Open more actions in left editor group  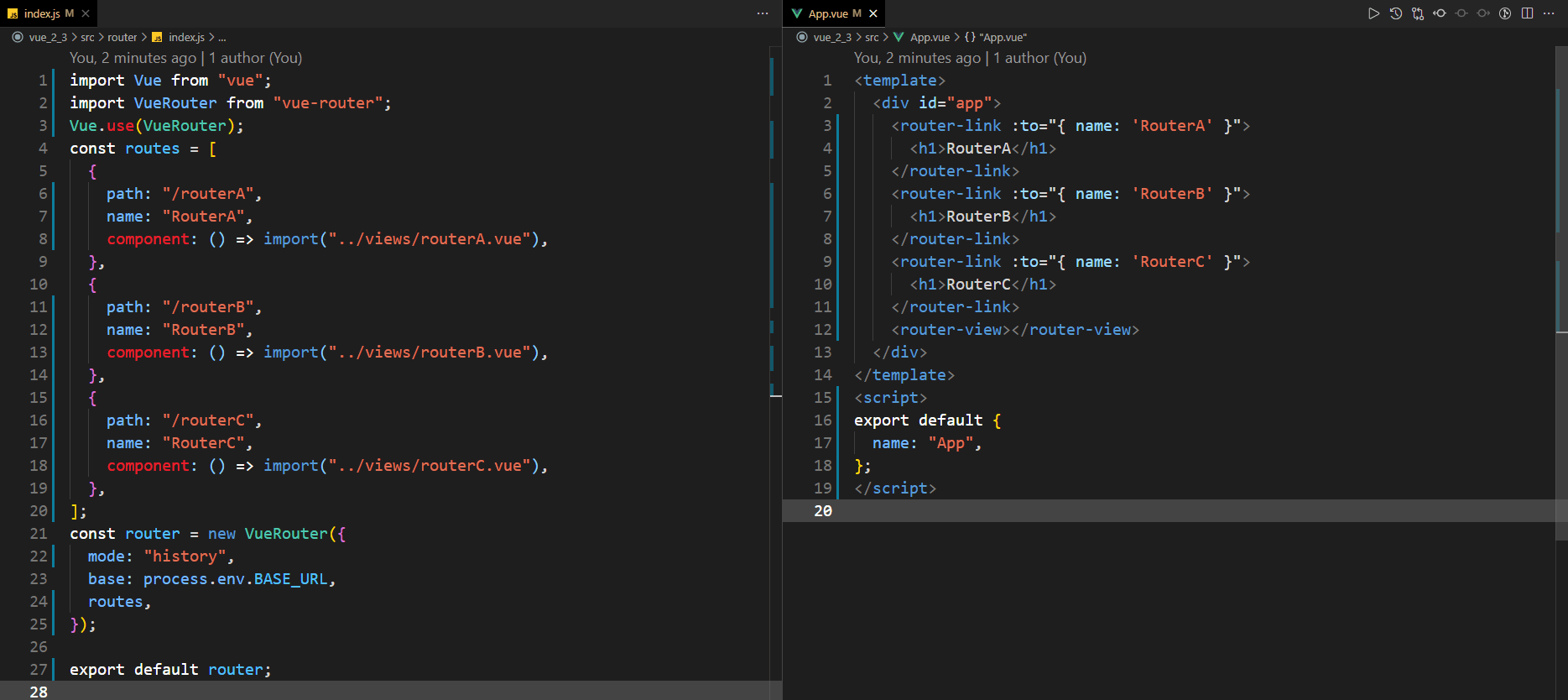[762, 13]
